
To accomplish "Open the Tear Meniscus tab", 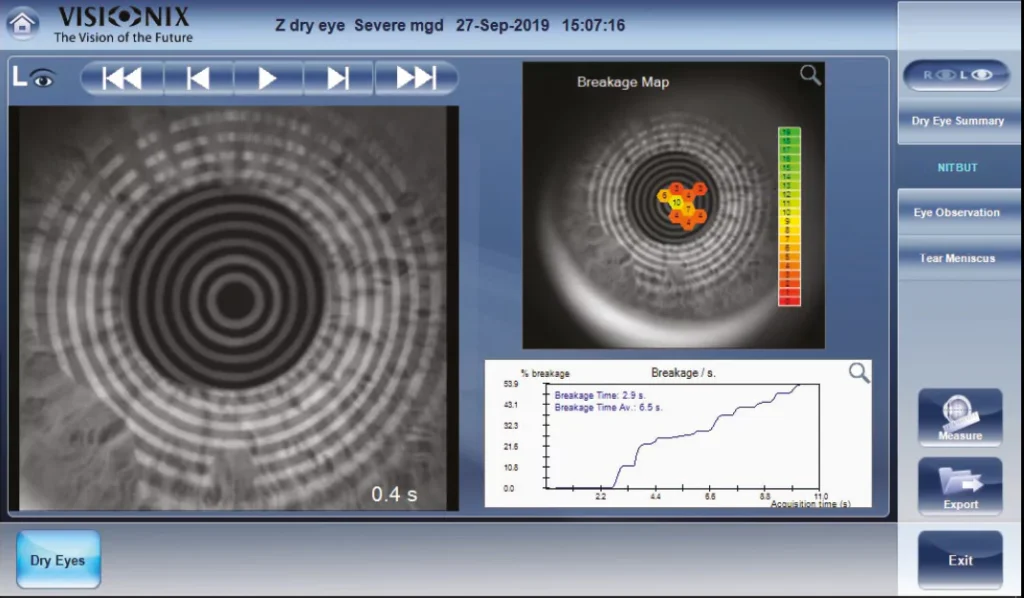I will [x=957, y=258].
